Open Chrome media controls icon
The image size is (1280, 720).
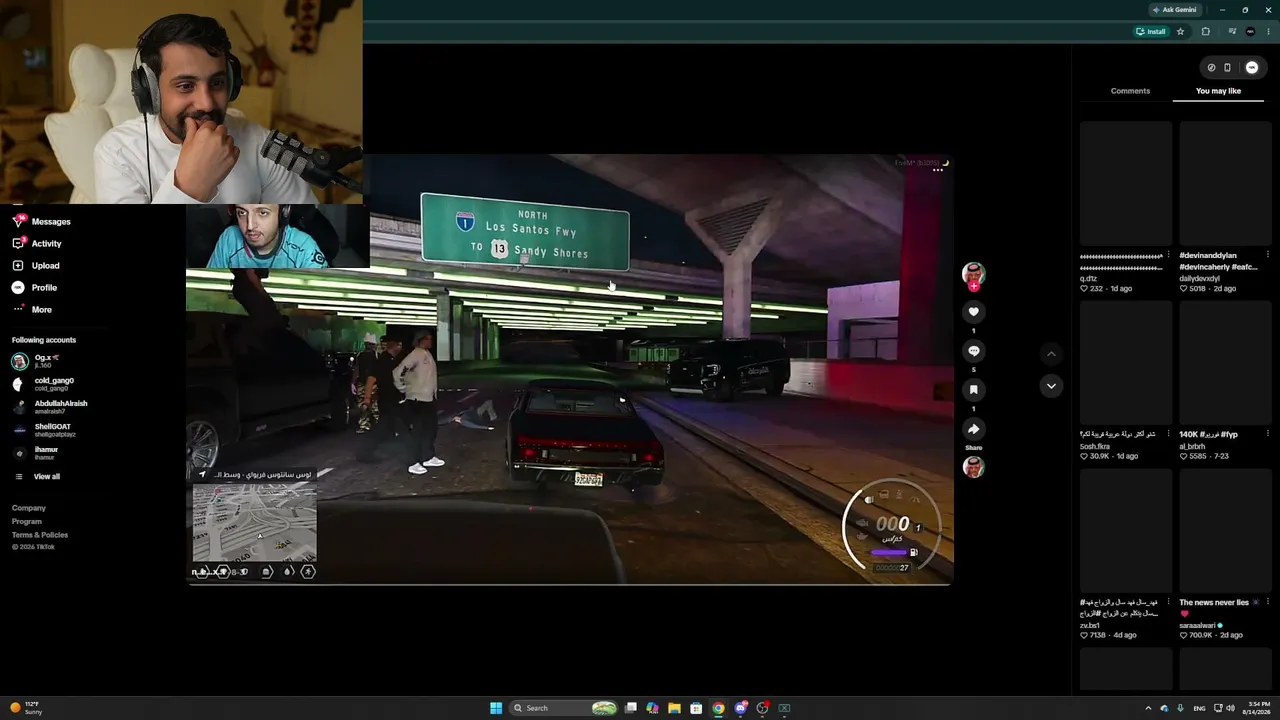tap(1232, 32)
